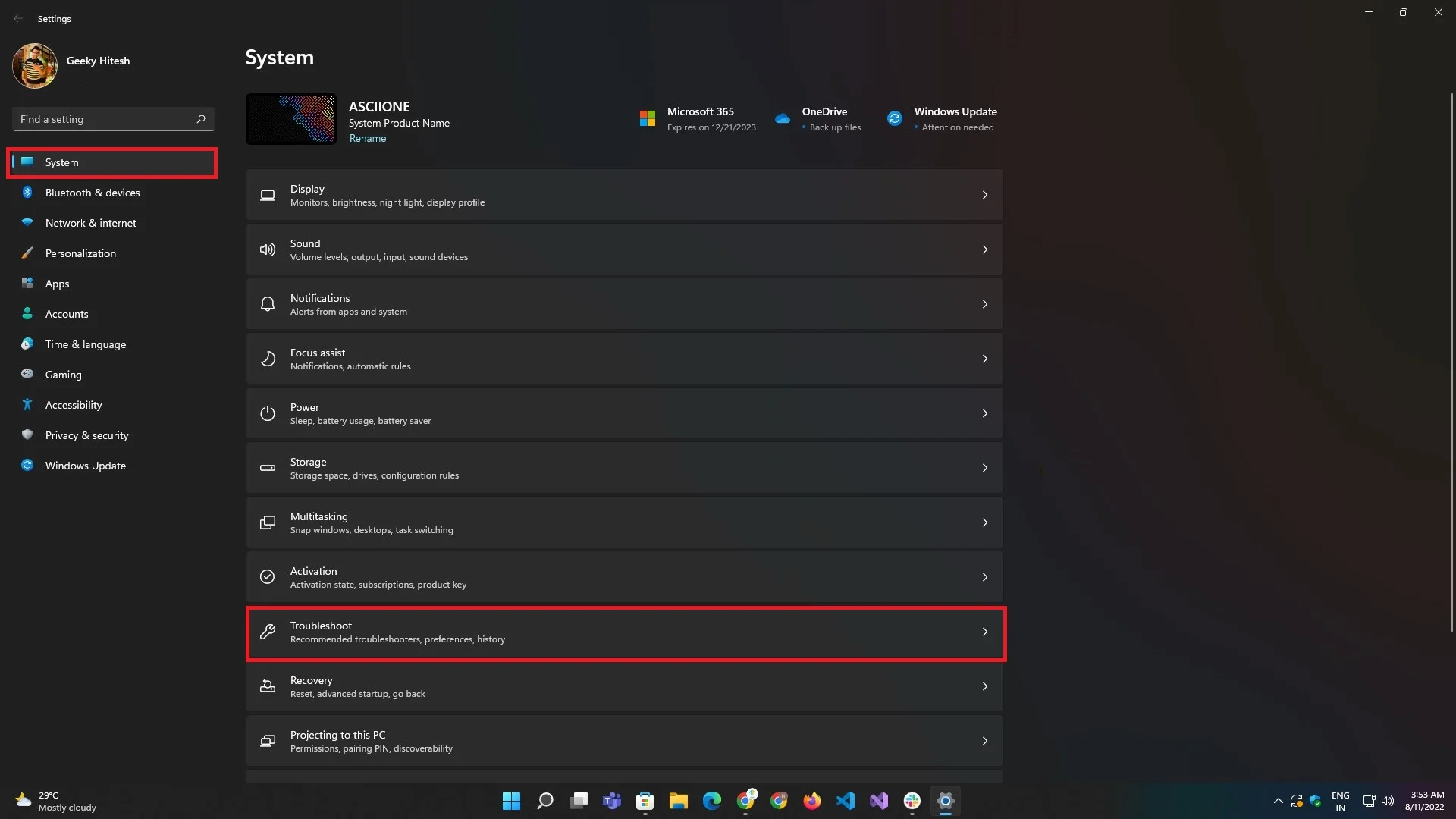The height and width of the screenshot is (819, 1456).
Task: Open Task View on the taskbar
Action: (x=579, y=801)
